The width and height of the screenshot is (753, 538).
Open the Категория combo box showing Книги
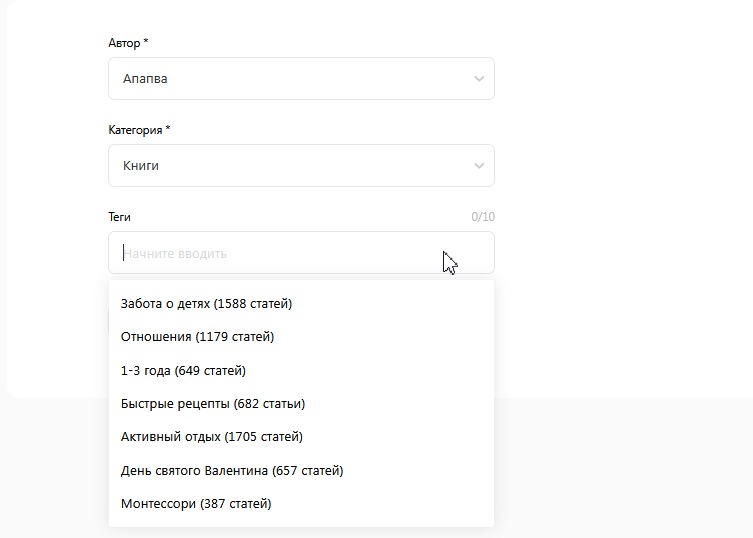[x=302, y=166]
